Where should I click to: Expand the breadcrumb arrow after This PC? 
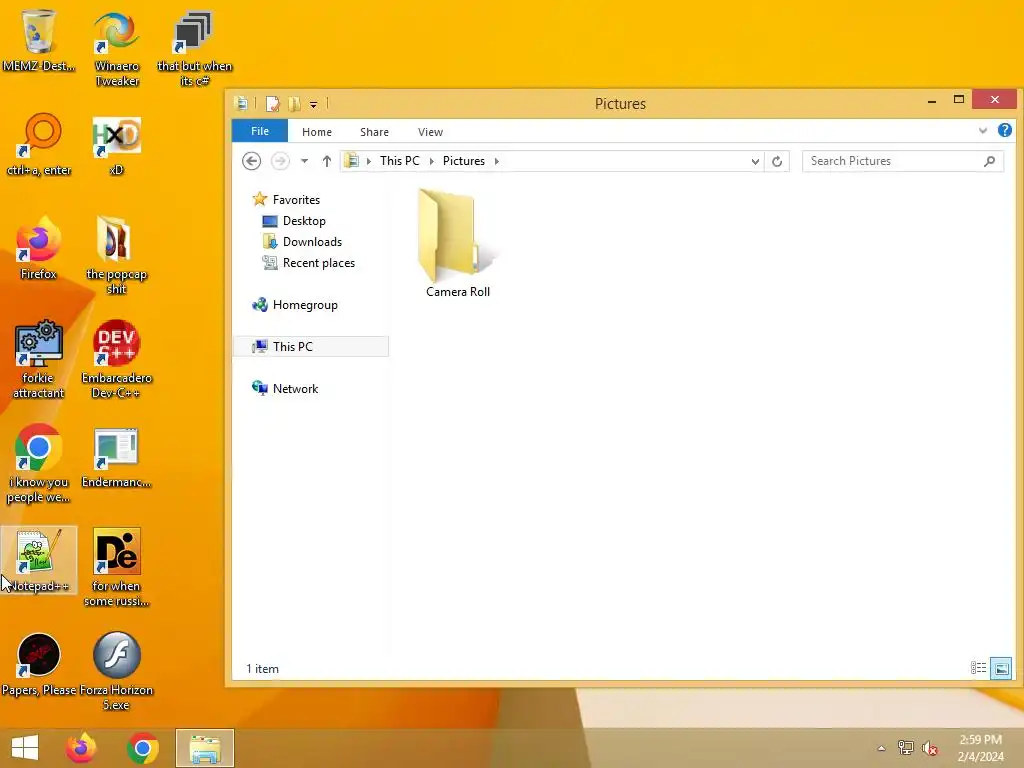tap(431, 161)
